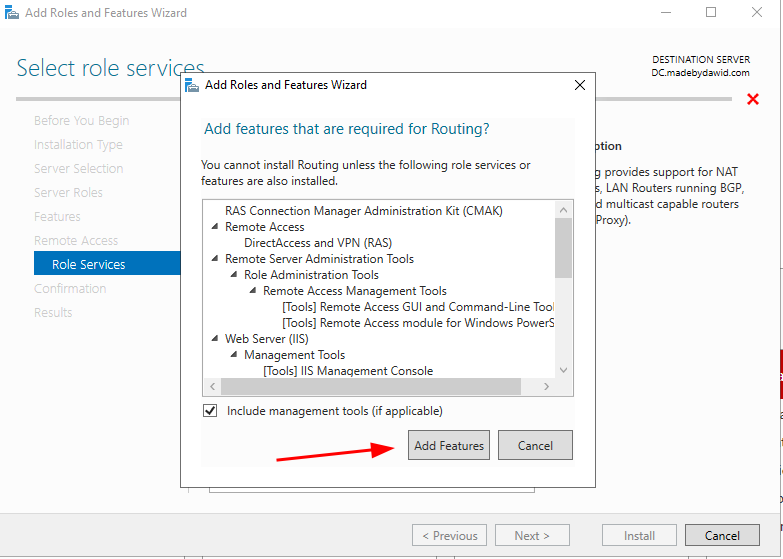This screenshot has height=559, width=783.
Task: Close the inner wizard dialog with X
Action: tap(579, 86)
